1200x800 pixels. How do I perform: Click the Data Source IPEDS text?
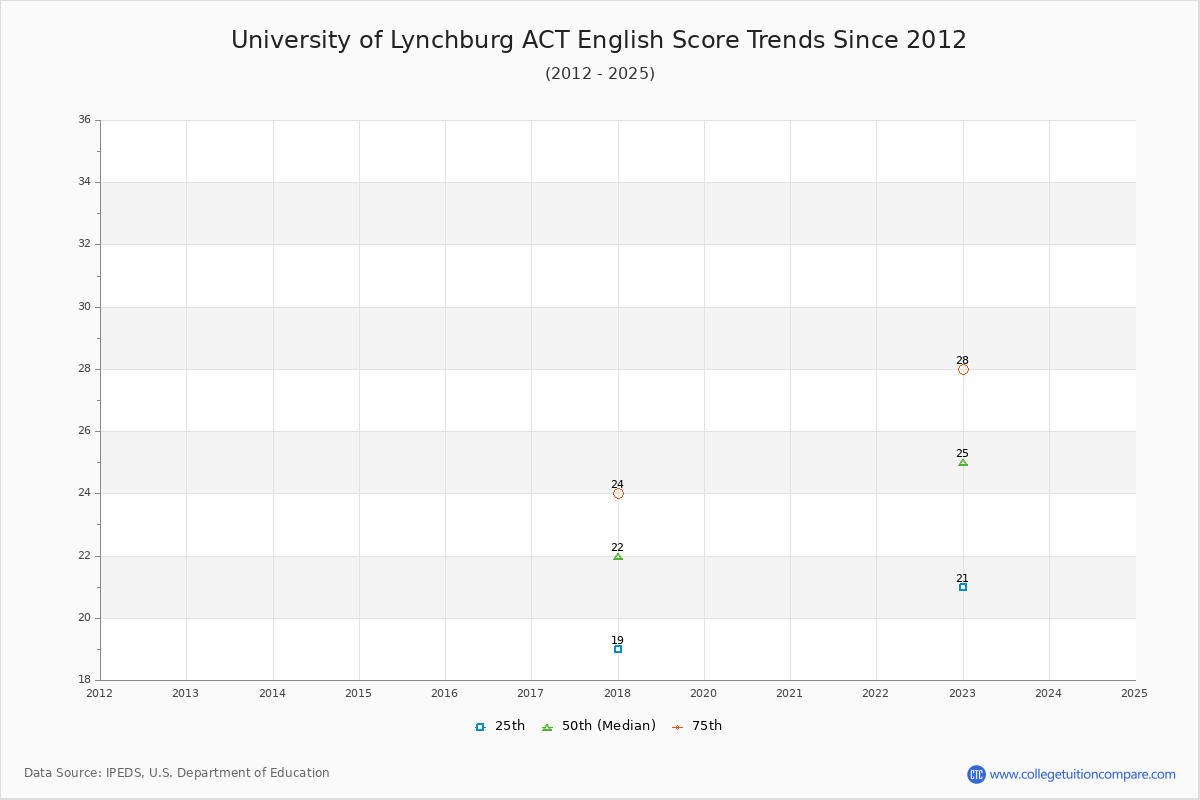tap(177, 773)
